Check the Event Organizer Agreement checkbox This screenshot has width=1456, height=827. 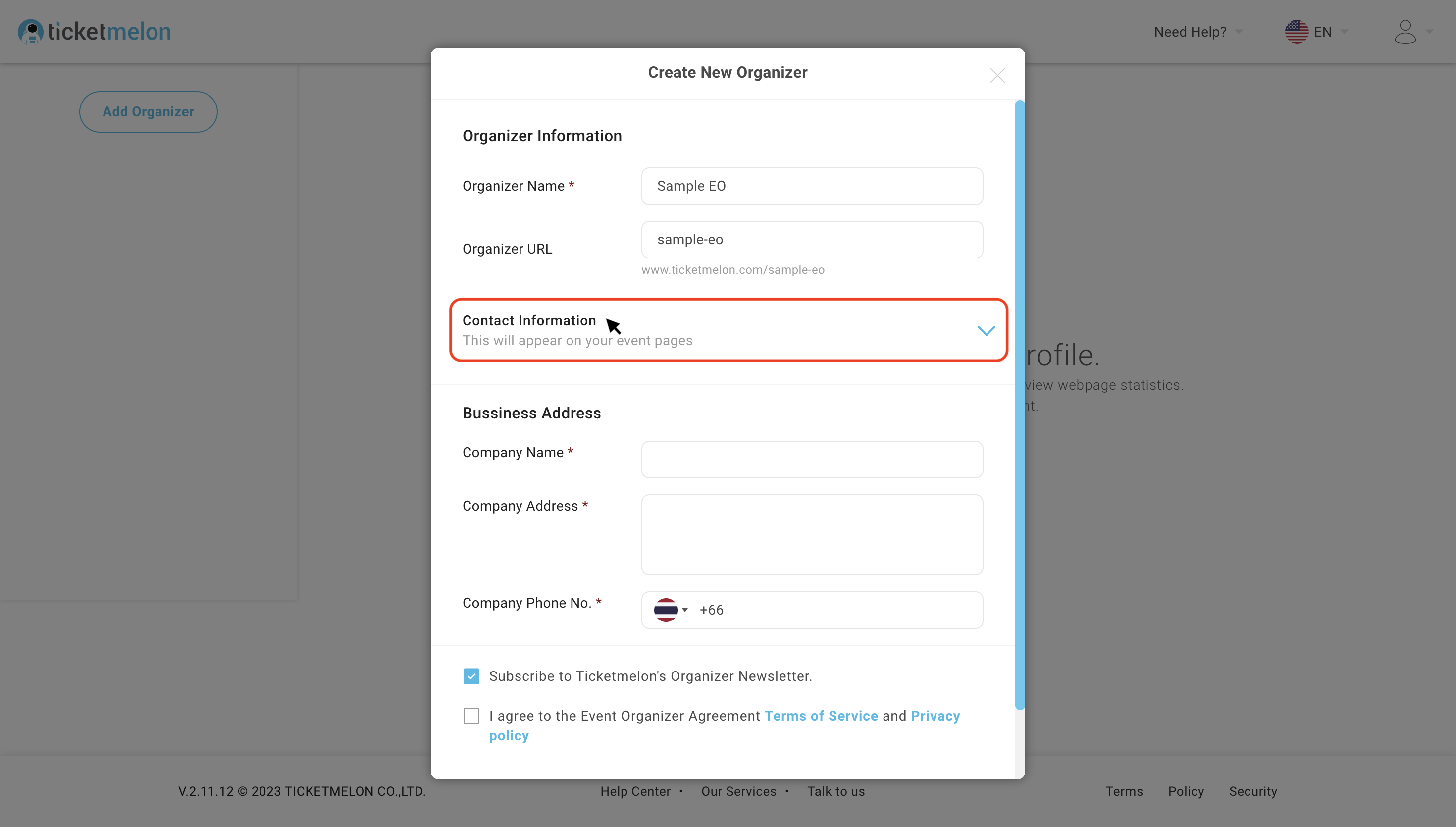pyautogui.click(x=471, y=716)
